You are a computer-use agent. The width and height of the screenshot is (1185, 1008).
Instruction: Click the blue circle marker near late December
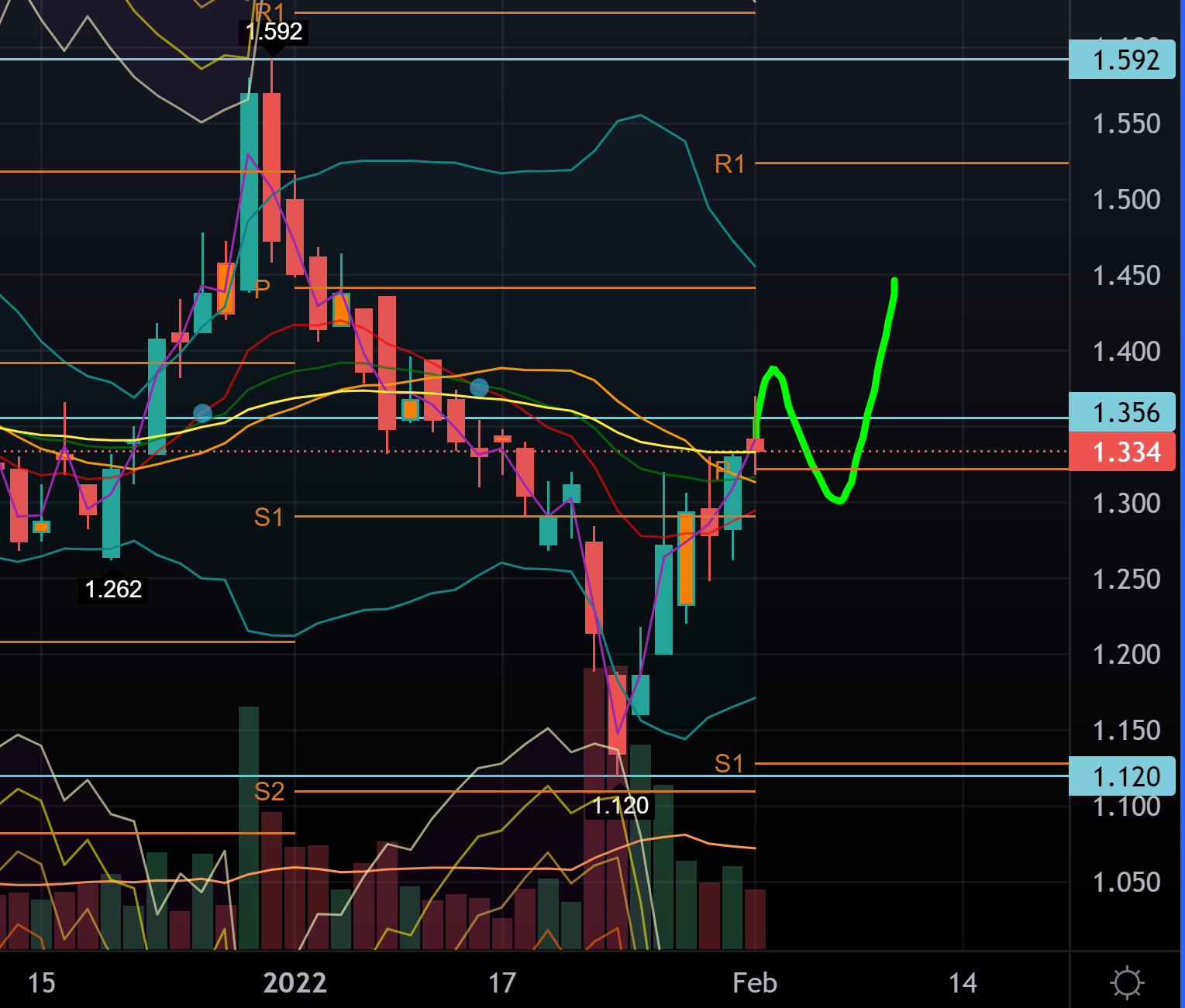point(202,413)
